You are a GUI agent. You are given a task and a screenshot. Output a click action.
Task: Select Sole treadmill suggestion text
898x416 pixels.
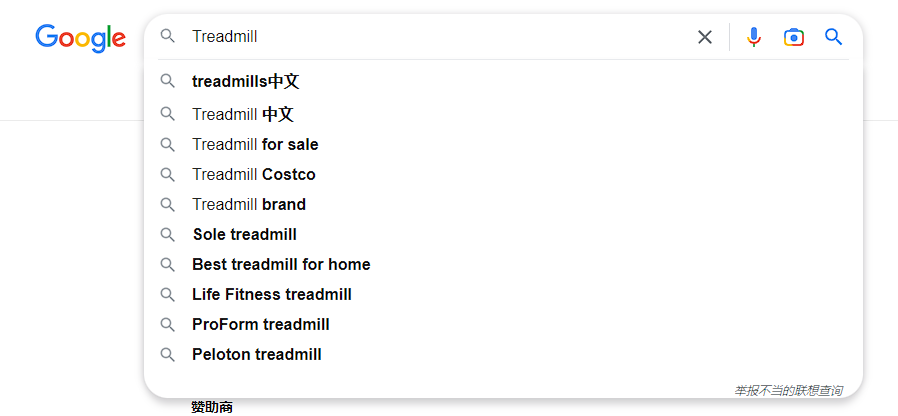pos(245,234)
